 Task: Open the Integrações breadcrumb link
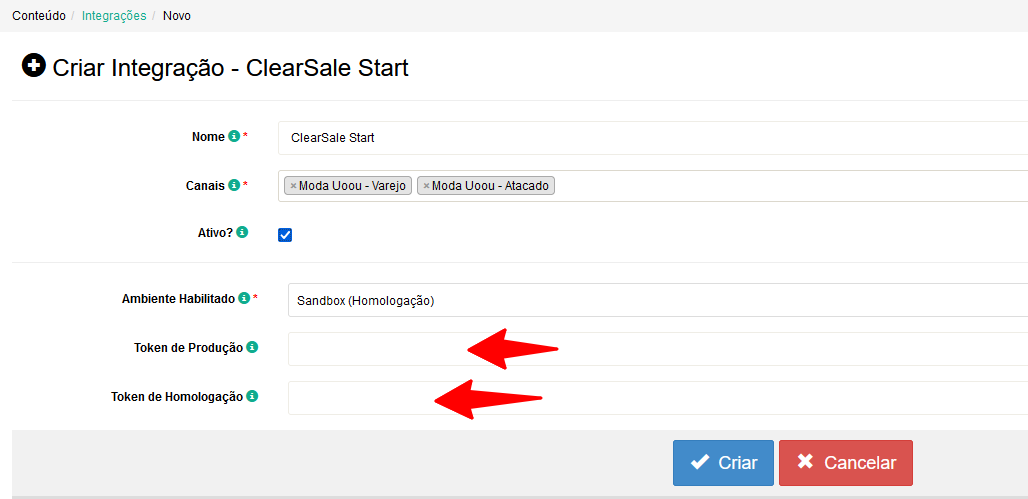[x=114, y=16]
